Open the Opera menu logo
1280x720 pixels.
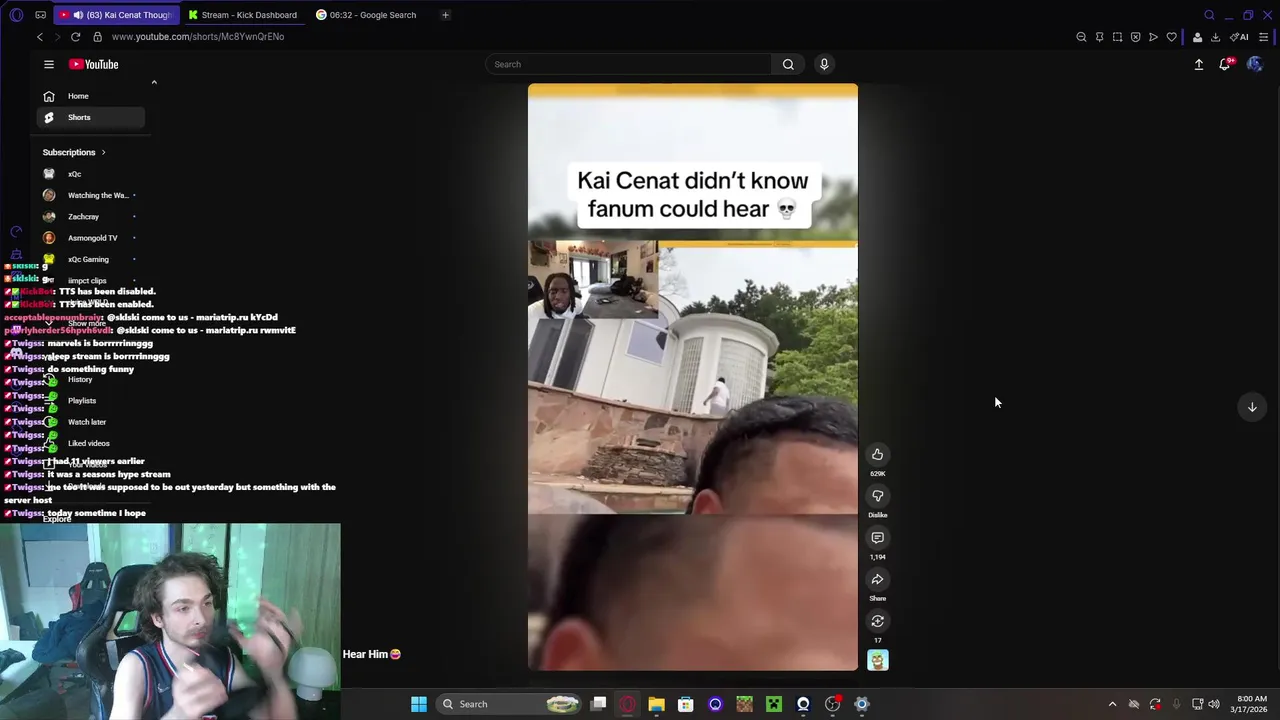pos(15,15)
